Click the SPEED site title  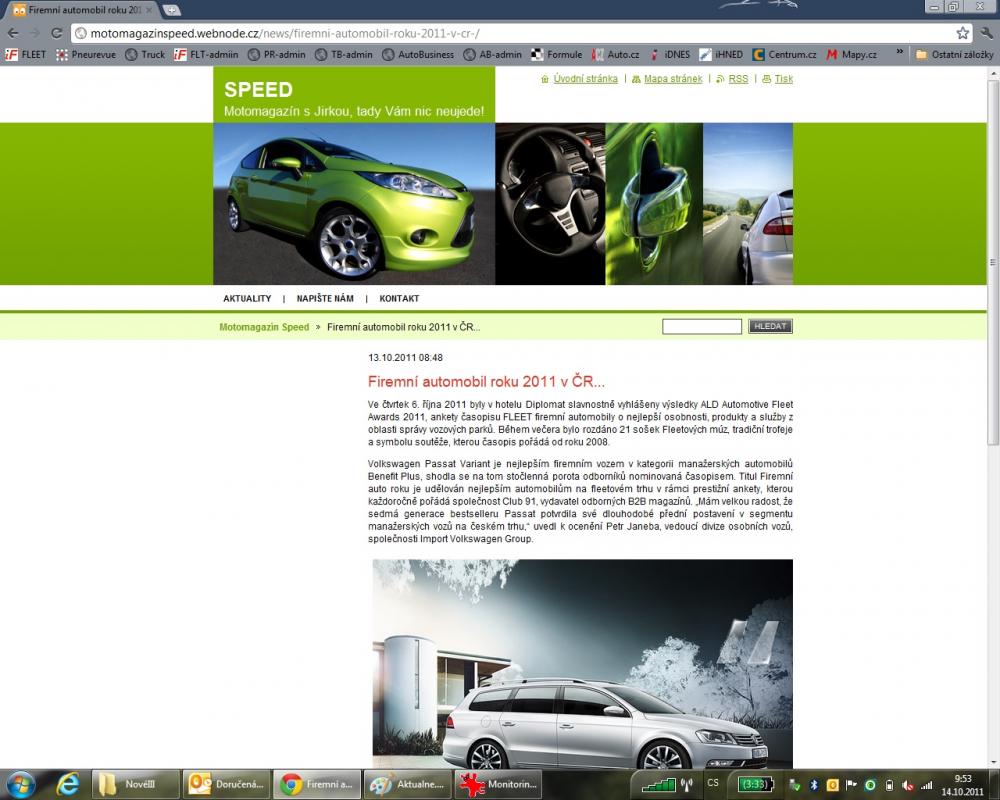pos(258,89)
